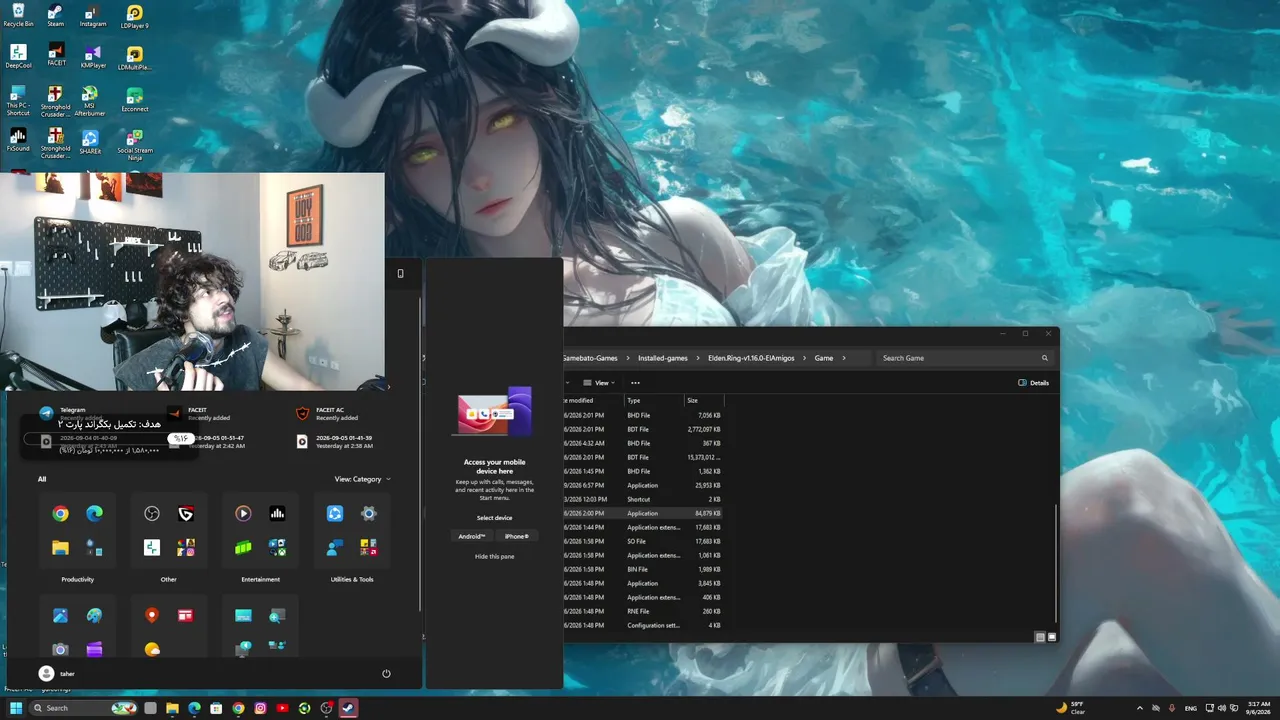Viewport: 1280px width, 720px height.
Task: Open the MSI Afterburner desktop shortcut
Action: coord(89,101)
